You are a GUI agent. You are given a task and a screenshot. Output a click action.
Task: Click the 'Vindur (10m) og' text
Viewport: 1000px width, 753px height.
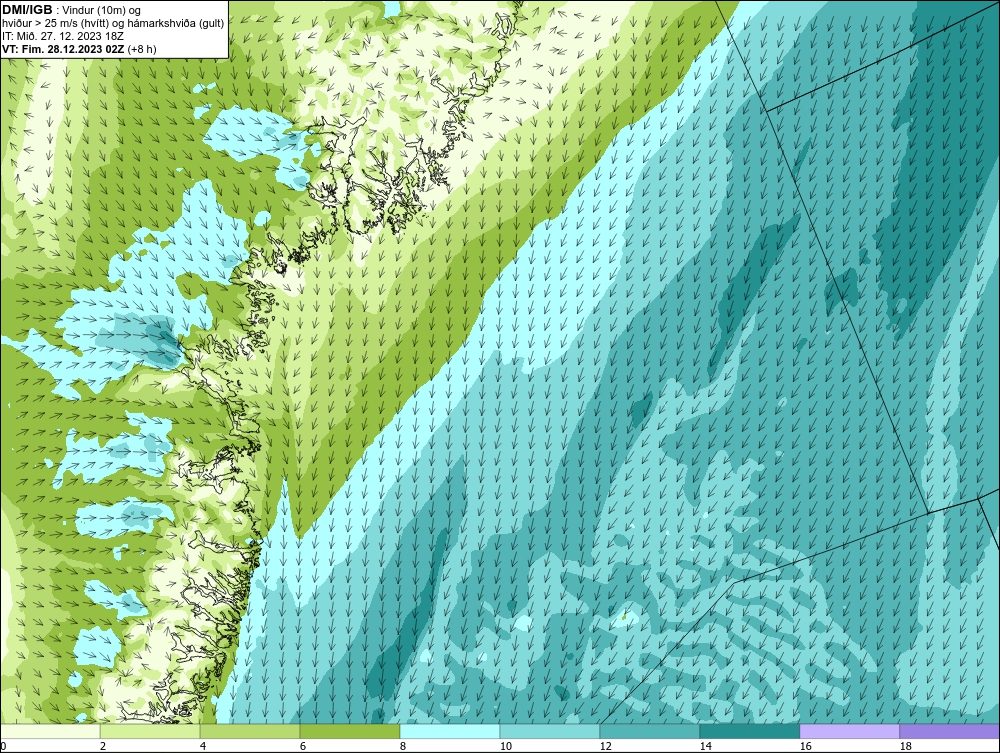(x=103, y=10)
